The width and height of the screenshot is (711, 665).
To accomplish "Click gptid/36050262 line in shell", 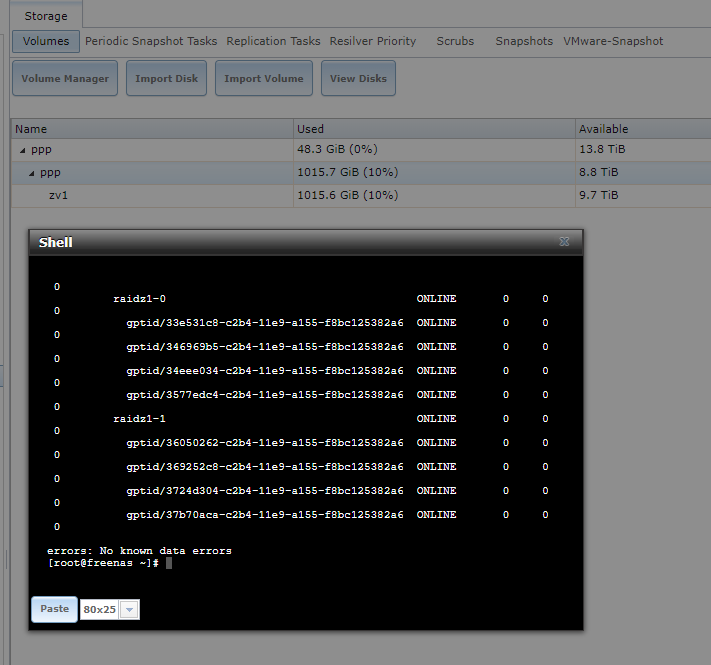I will 265,442.
